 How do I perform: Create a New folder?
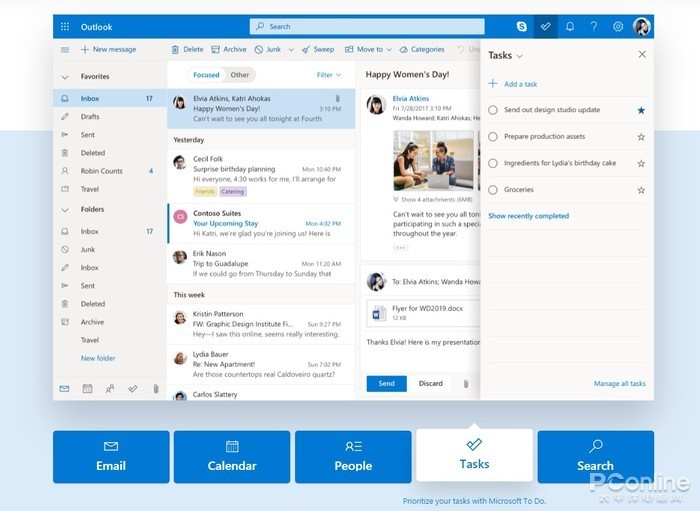pyautogui.click(x=98, y=358)
